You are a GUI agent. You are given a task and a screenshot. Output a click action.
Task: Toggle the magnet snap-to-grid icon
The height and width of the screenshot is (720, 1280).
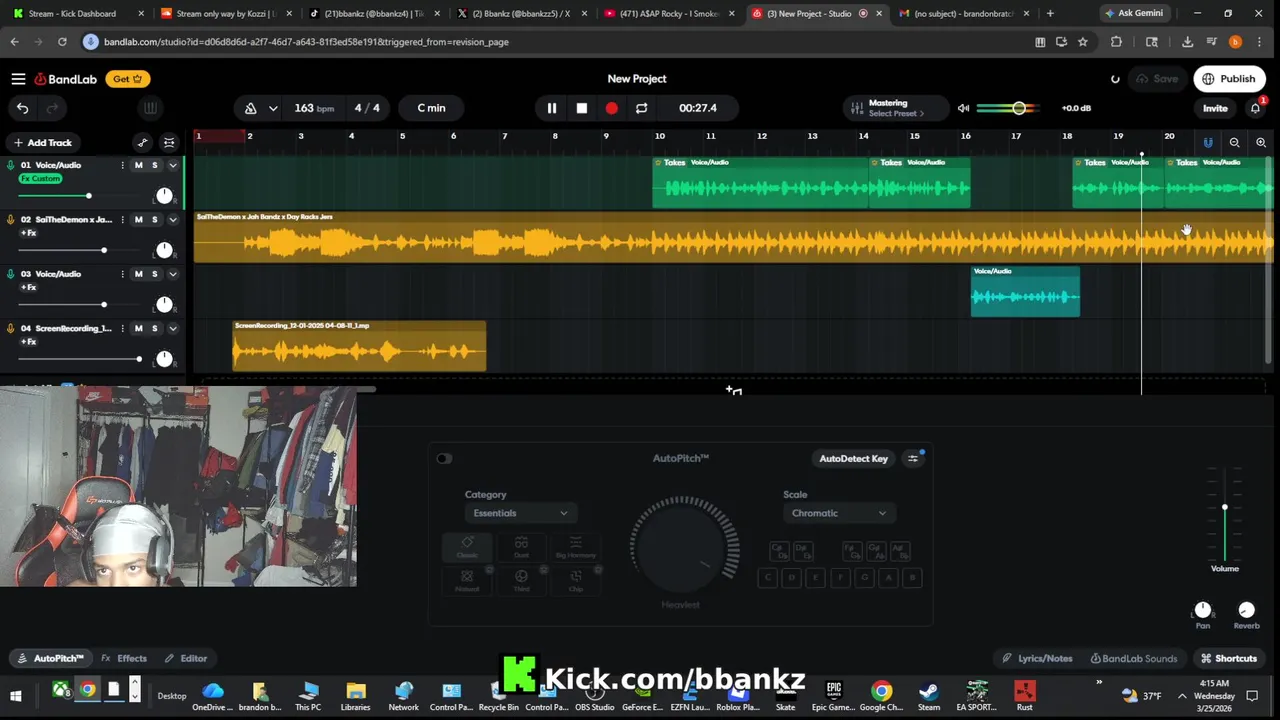pos(1208,143)
